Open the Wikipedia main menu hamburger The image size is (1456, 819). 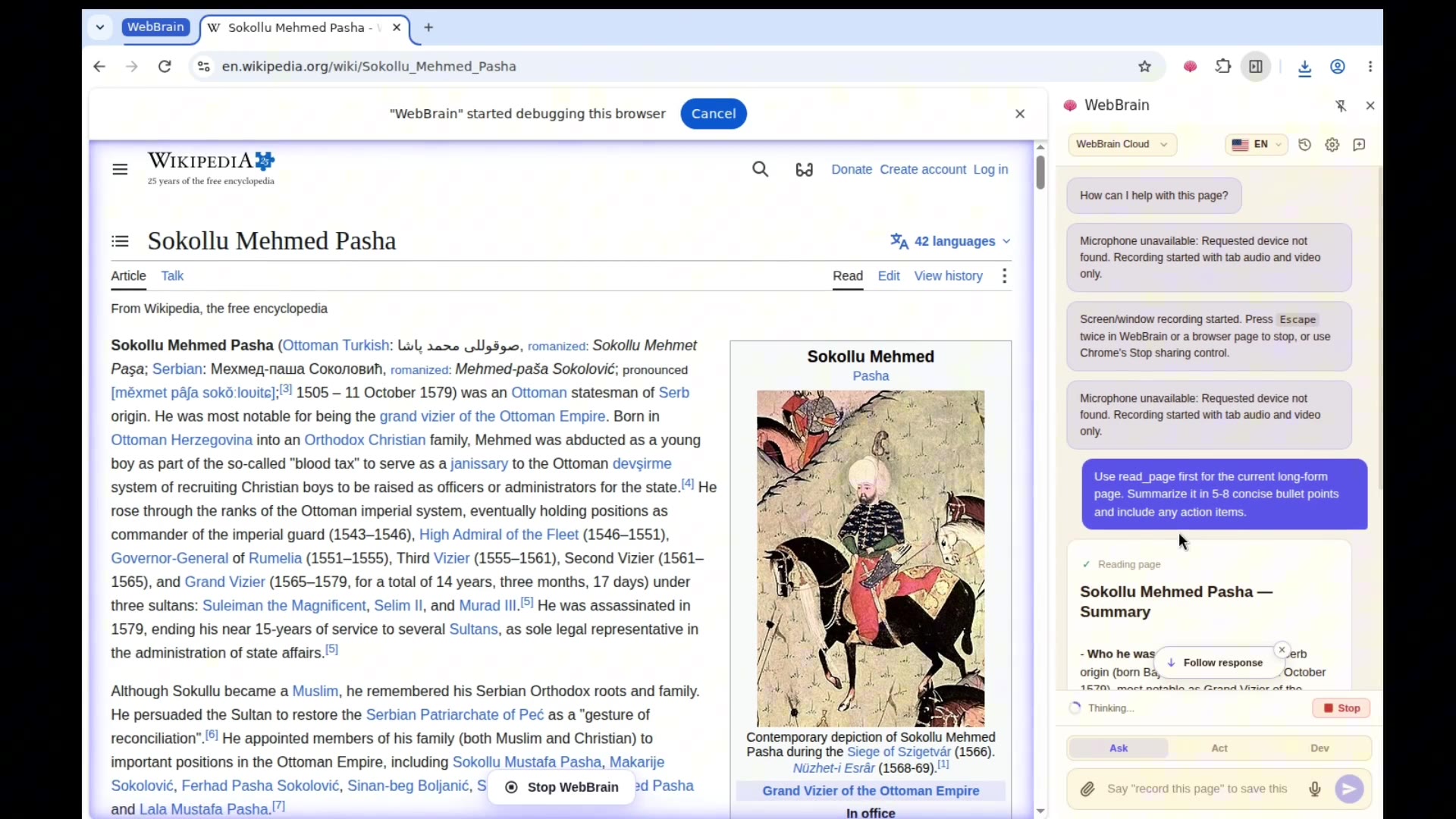coord(120,170)
